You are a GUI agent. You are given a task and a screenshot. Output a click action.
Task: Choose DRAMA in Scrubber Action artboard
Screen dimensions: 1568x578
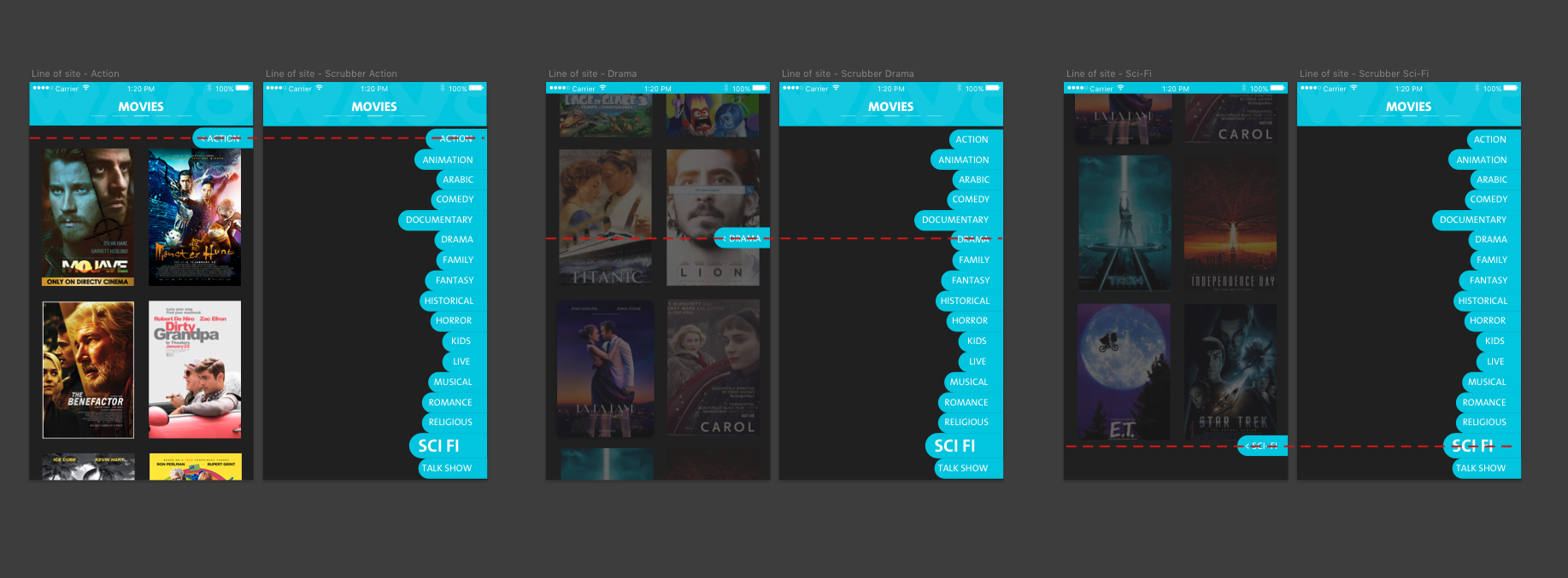tap(460, 240)
